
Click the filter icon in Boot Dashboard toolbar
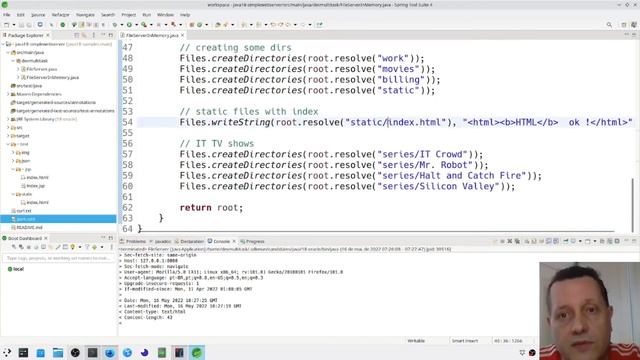(x=87, y=247)
